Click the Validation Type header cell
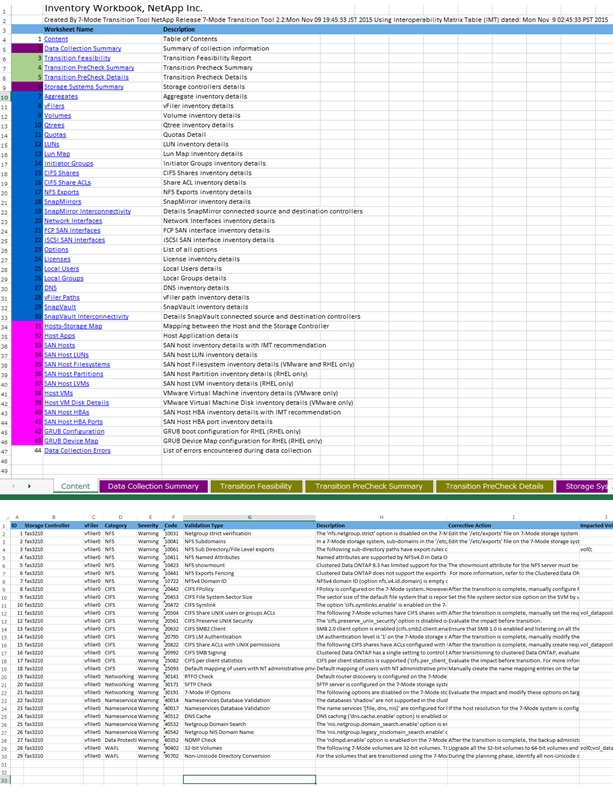 click(249, 525)
